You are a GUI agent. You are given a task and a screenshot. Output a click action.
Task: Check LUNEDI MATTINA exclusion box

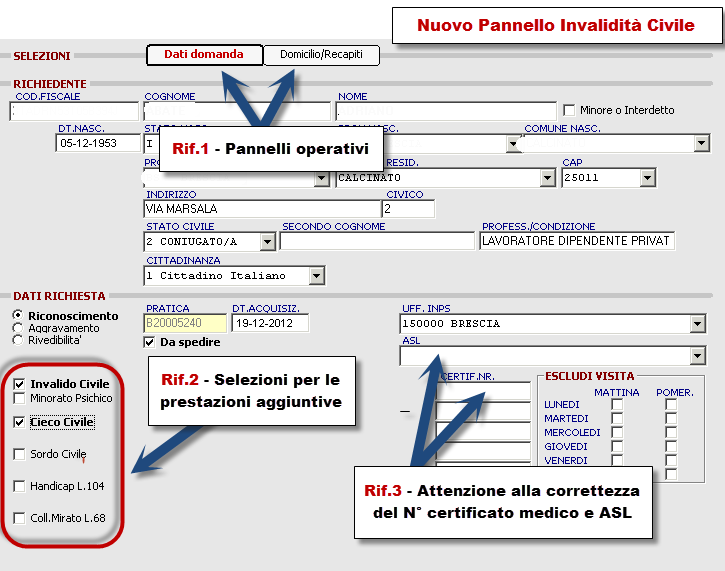point(617,405)
